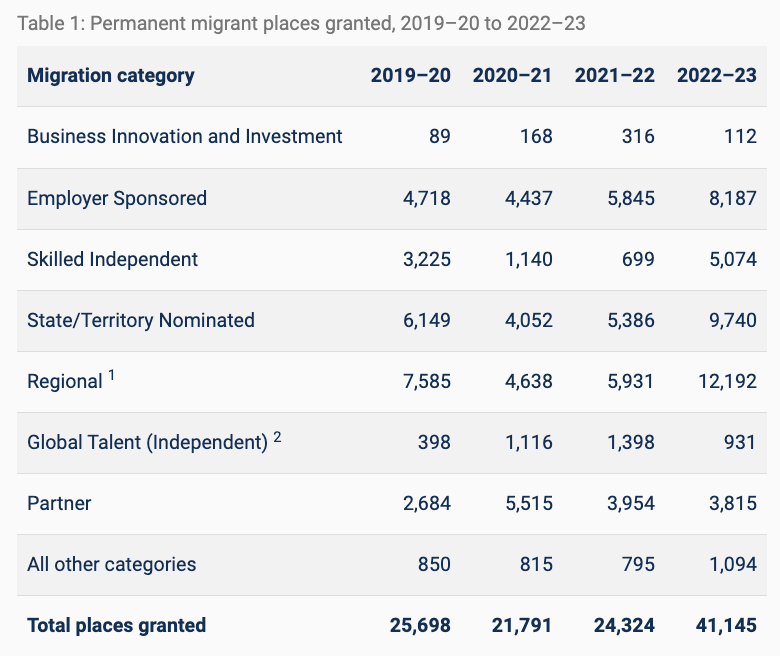This screenshot has width=780, height=656.
Task: Click the Partner row label
Action: click(x=59, y=503)
